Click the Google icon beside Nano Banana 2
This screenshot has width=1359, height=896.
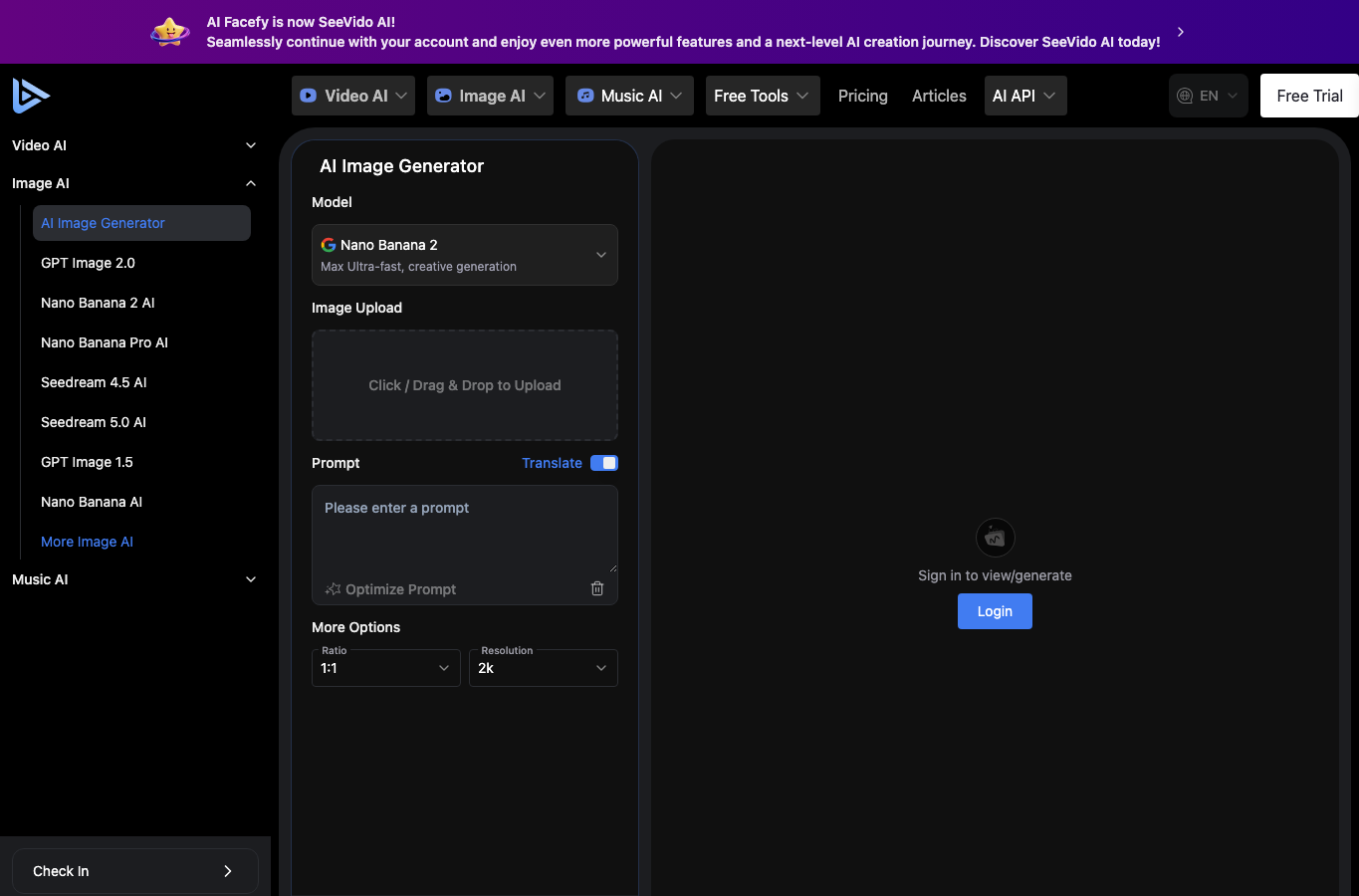[x=329, y=245]
